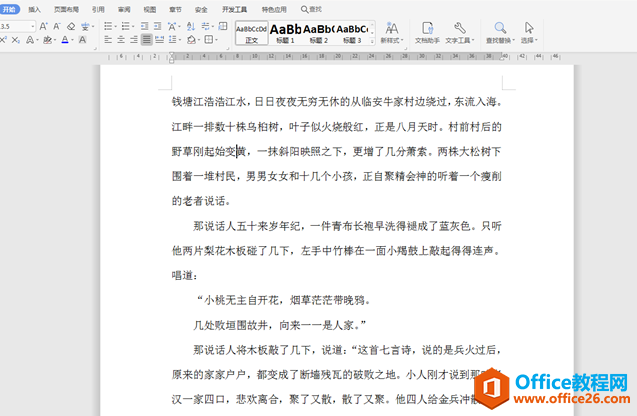Open the 新样式 new style menu
This screenshot has height=416, width=637.
[x=392, y=32]
